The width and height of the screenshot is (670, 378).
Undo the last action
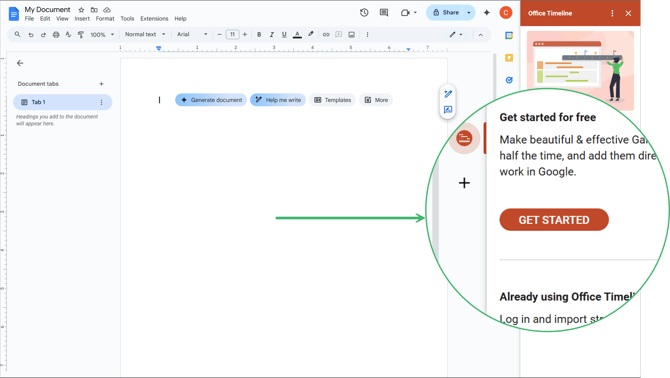point(31,35)
